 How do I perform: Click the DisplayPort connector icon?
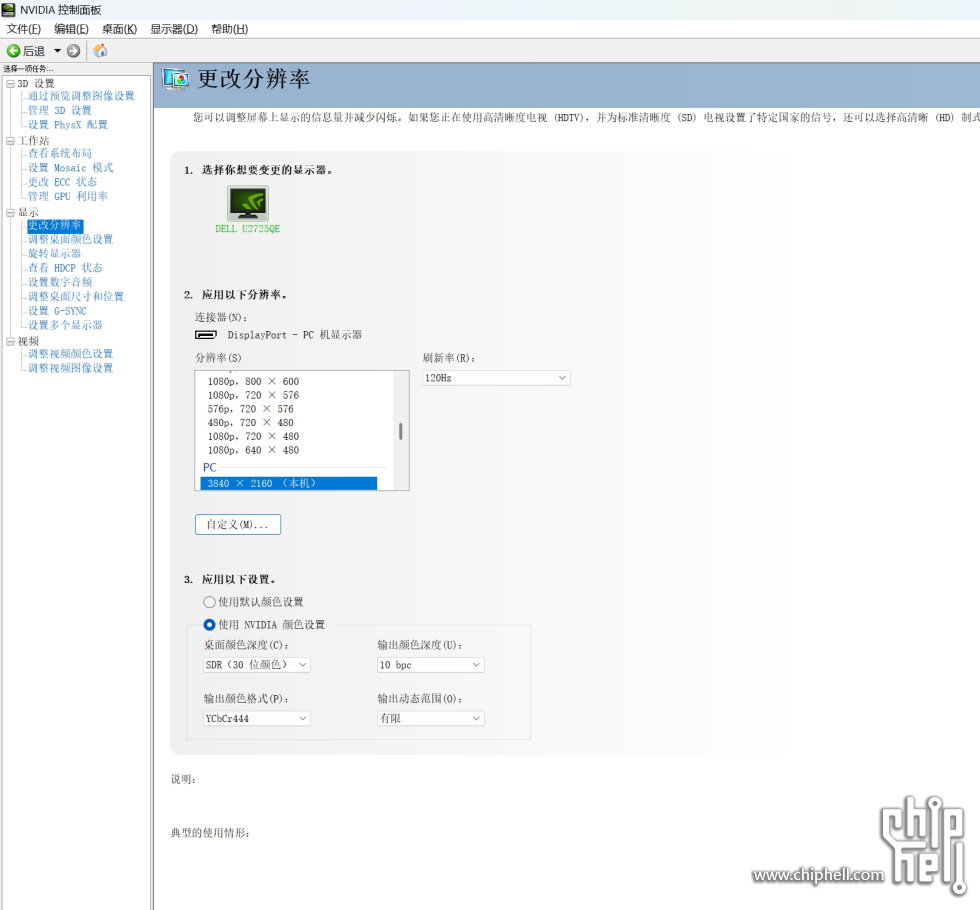click(x=206, y=335)
